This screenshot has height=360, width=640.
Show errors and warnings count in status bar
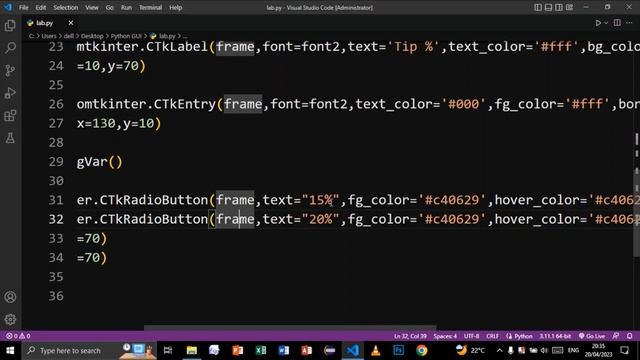click(x=18, y=336)
